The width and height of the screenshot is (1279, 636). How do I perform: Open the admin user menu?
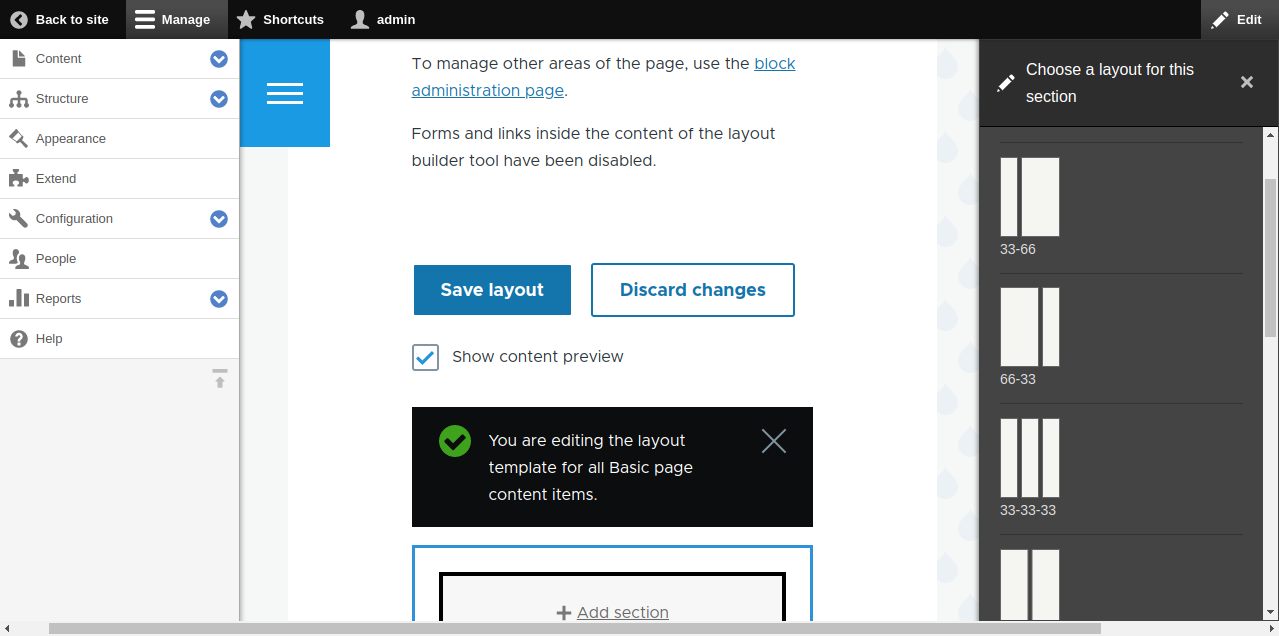pyautogui.click(x=383, y=19)
